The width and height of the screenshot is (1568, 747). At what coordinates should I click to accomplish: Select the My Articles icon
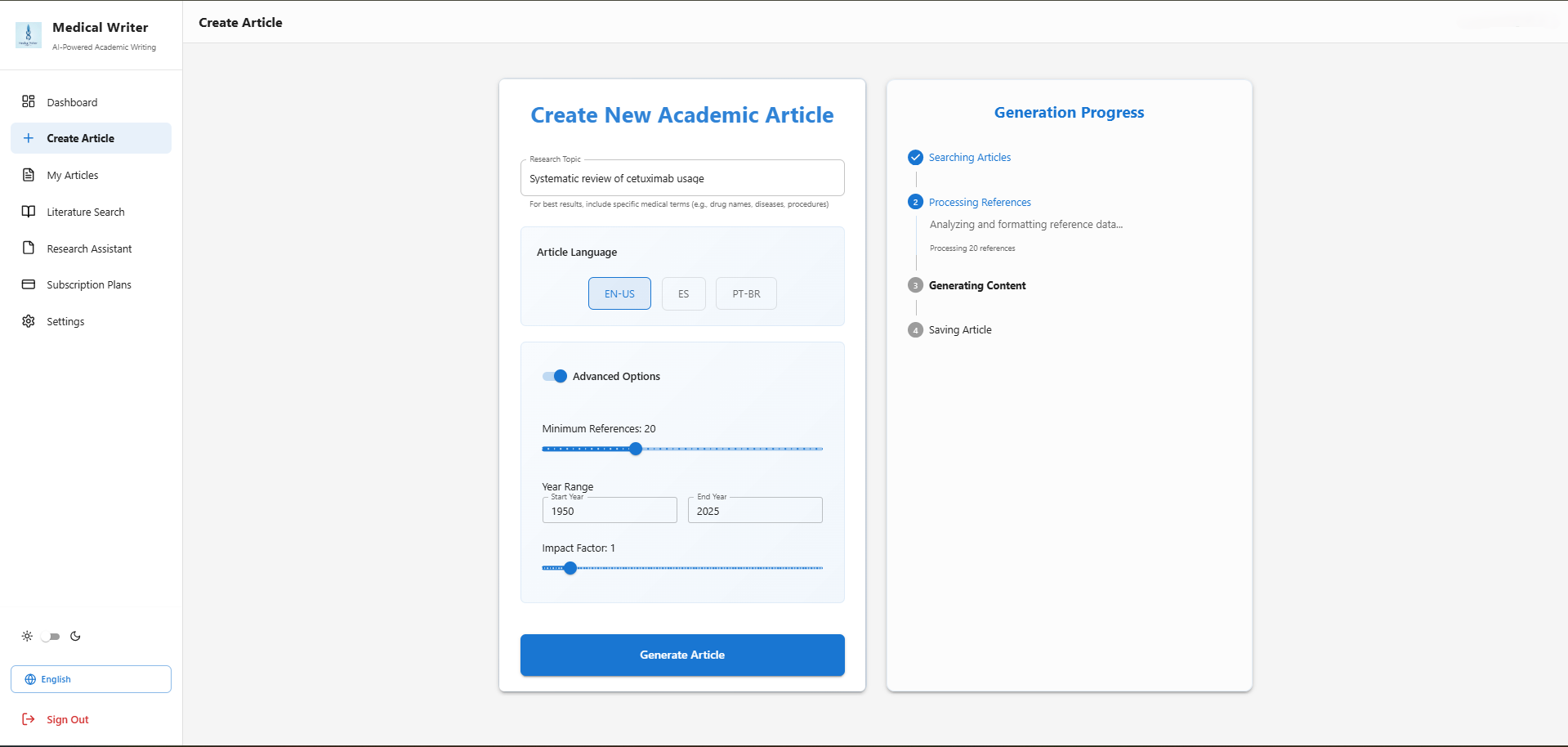pos(29,174)
